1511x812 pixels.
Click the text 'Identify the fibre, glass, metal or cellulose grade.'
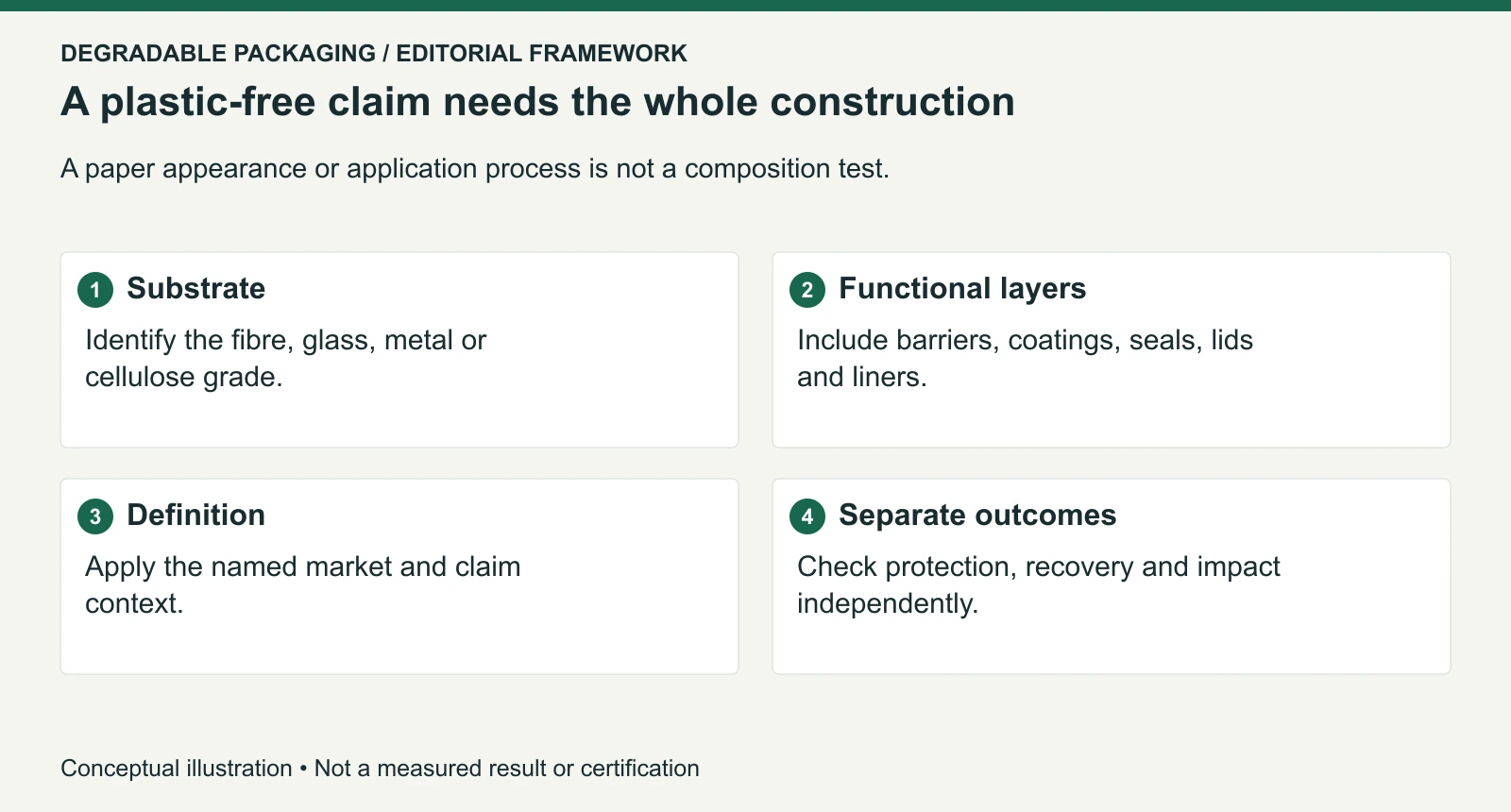coord(285,359)
